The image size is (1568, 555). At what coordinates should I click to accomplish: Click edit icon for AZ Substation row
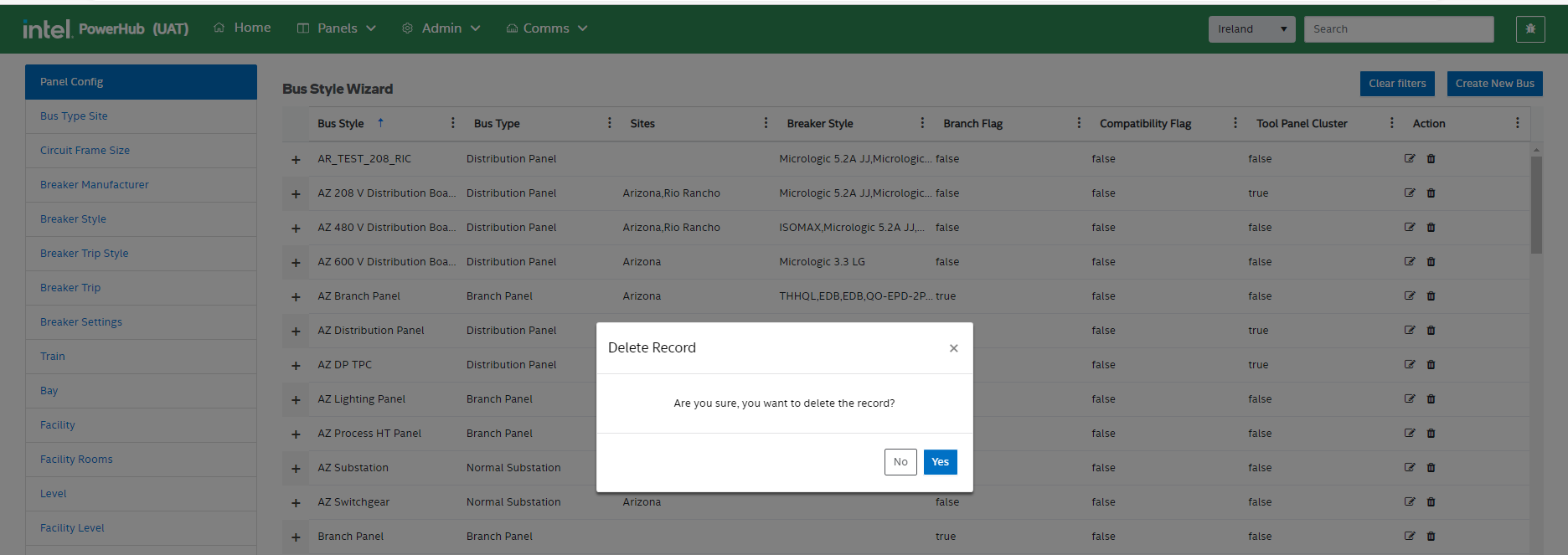[x=1410, y=467]
